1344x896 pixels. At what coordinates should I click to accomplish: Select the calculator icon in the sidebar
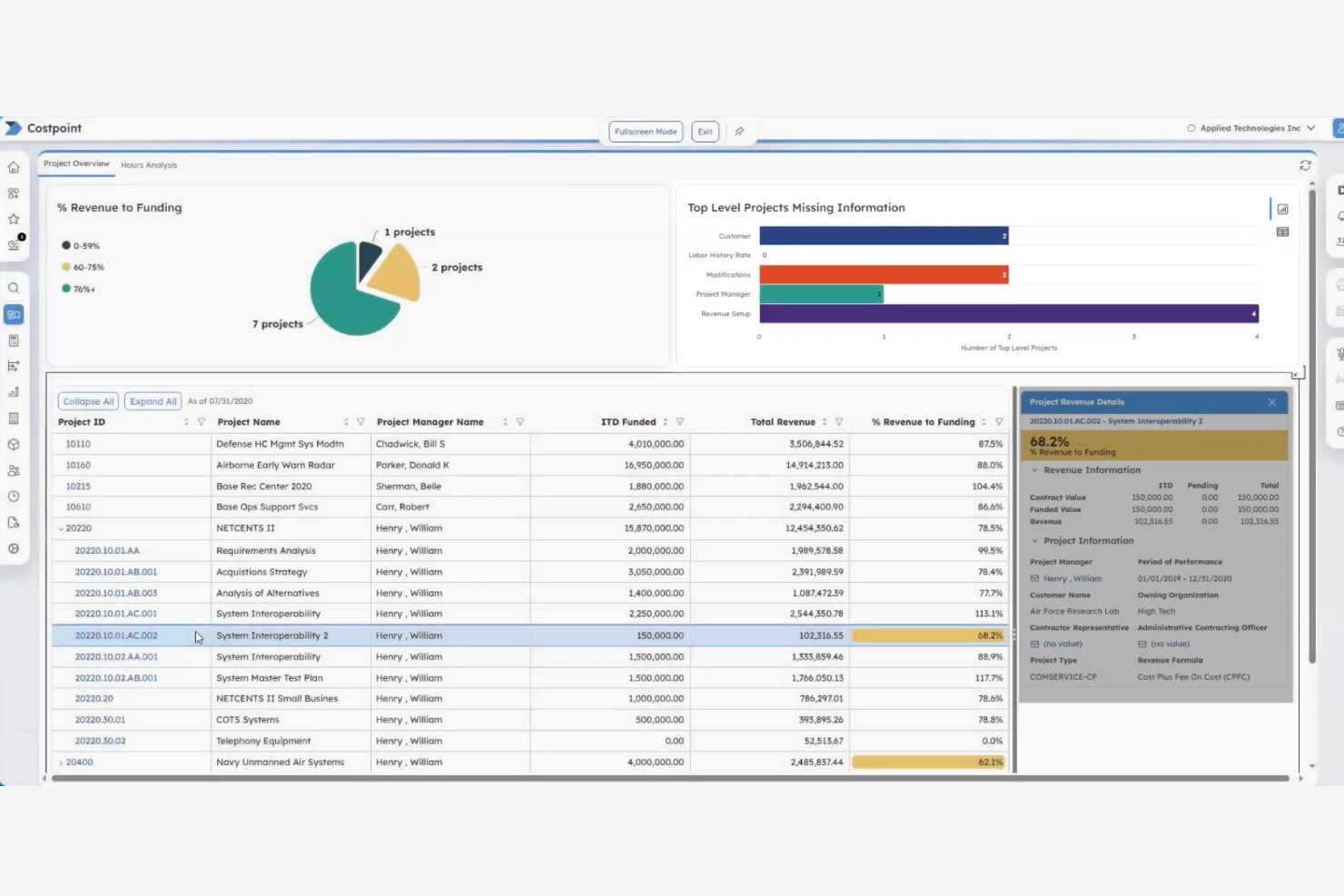pyautogui.click(x=14, y=340)
